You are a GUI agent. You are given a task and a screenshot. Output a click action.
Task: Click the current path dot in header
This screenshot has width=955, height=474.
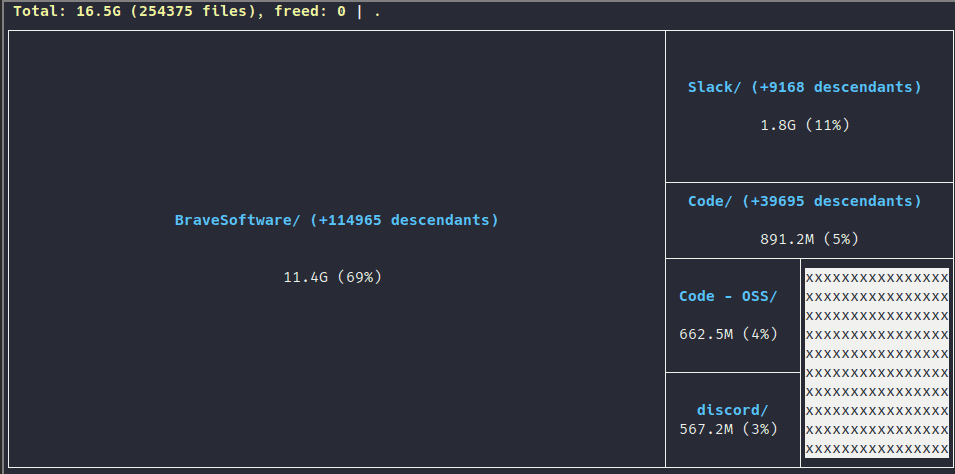click(x=378, y=11)
